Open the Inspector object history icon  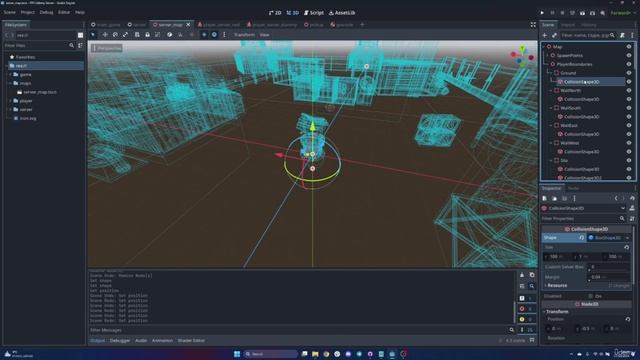tap(632, 198)
